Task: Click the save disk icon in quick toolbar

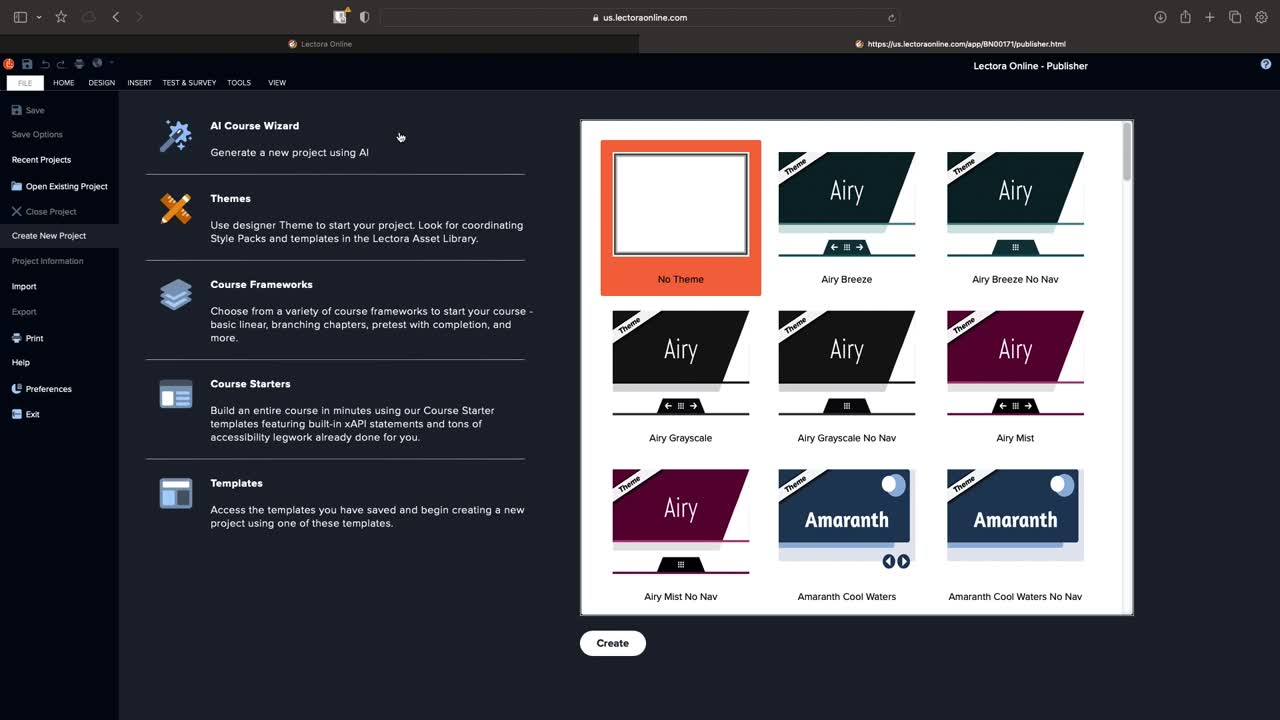Action: pos(27,64)
